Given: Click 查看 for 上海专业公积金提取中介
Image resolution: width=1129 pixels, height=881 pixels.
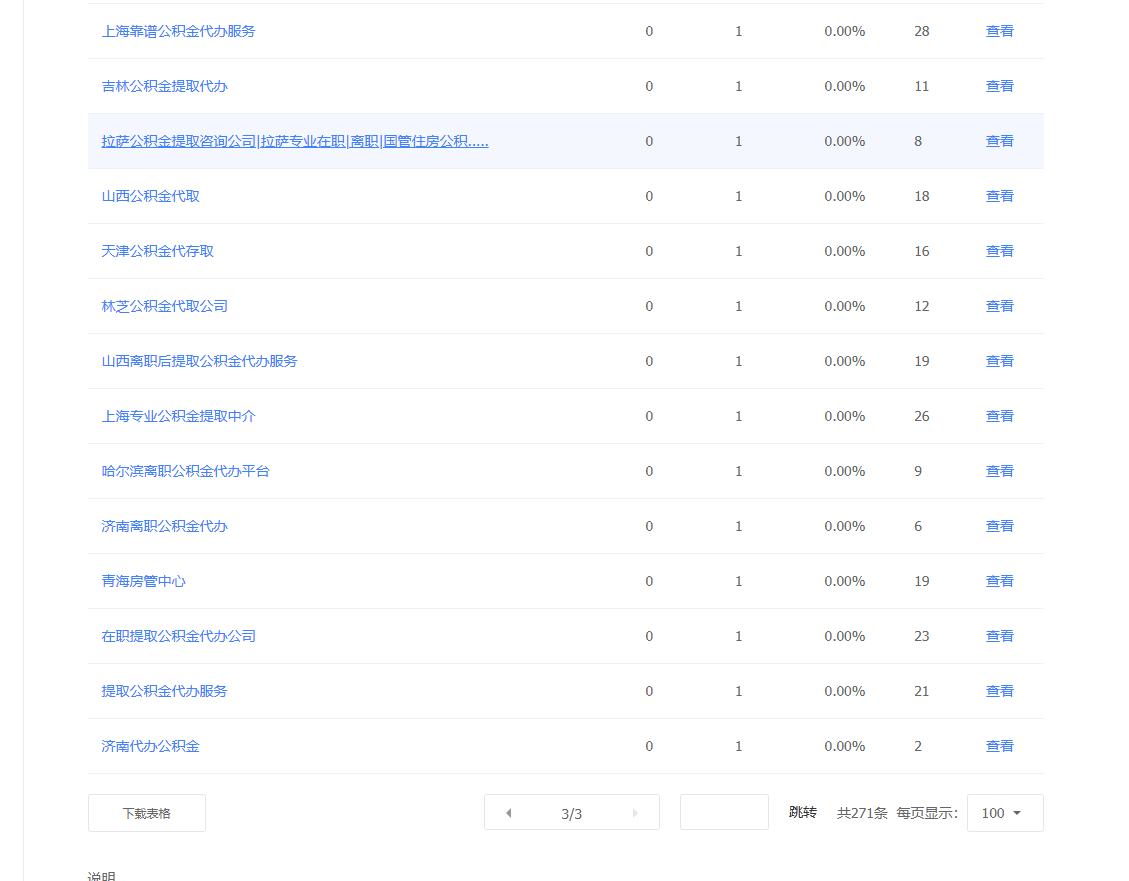Looking at the screenshot, I should tap(999, 416).
